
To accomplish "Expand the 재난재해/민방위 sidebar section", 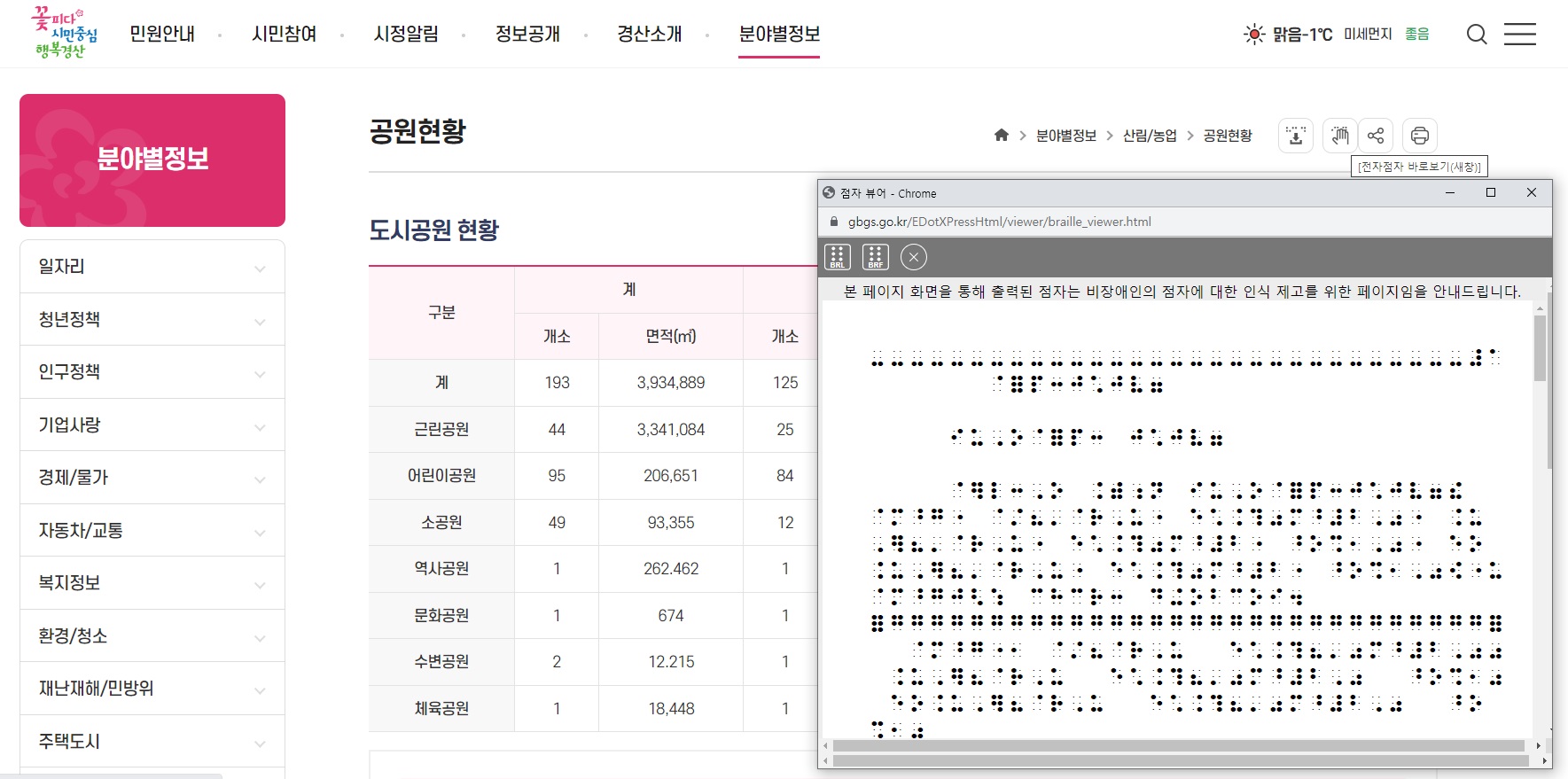I will pyautogui.click(x=152, y=689).
